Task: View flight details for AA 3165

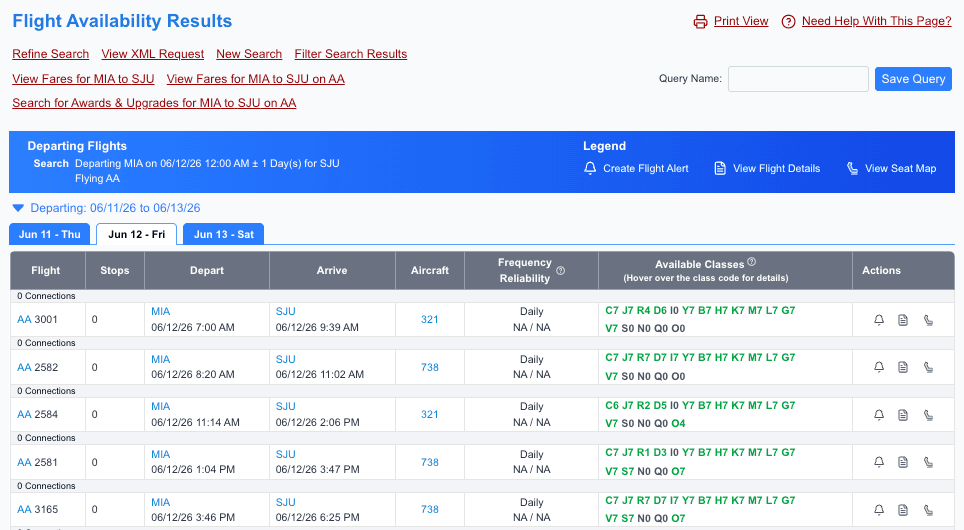Action: (903, 510)
